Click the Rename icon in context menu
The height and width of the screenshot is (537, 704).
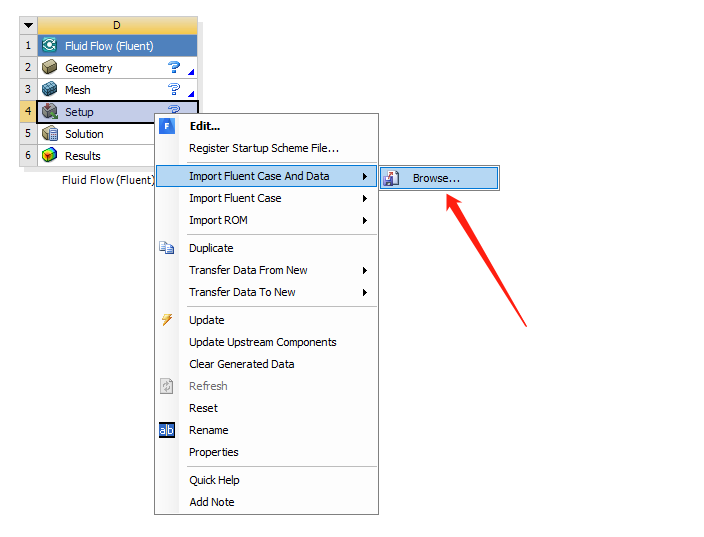pos(167,430)
